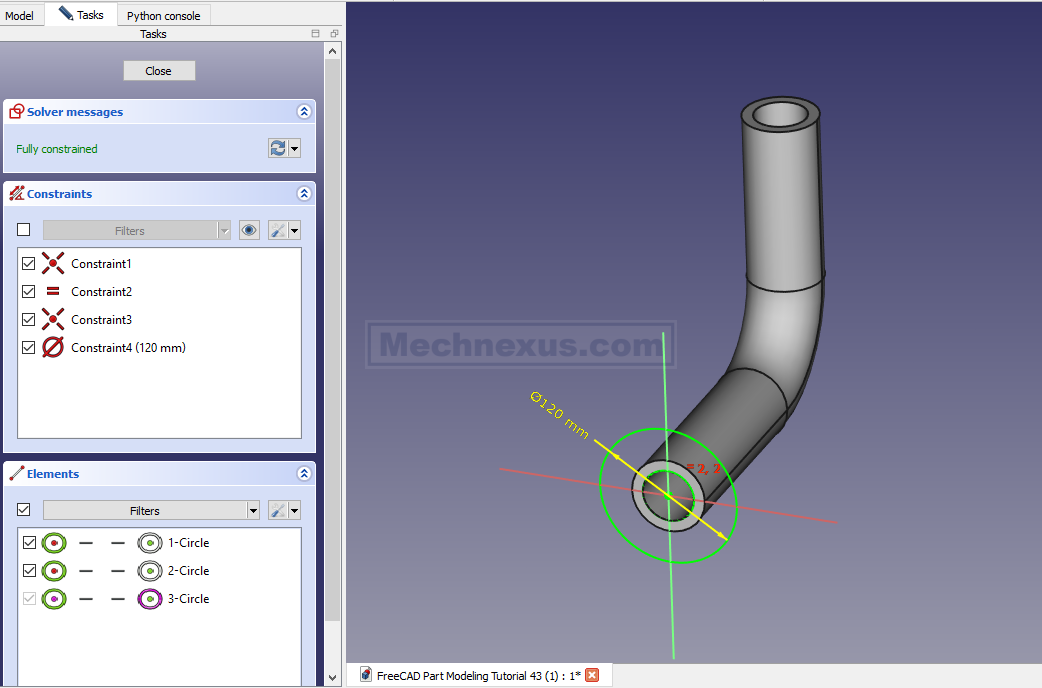Uncheck the 1-Circle element checkbox
The image size is (1042, 688).
pyautogui.click(x=29, y=542)
